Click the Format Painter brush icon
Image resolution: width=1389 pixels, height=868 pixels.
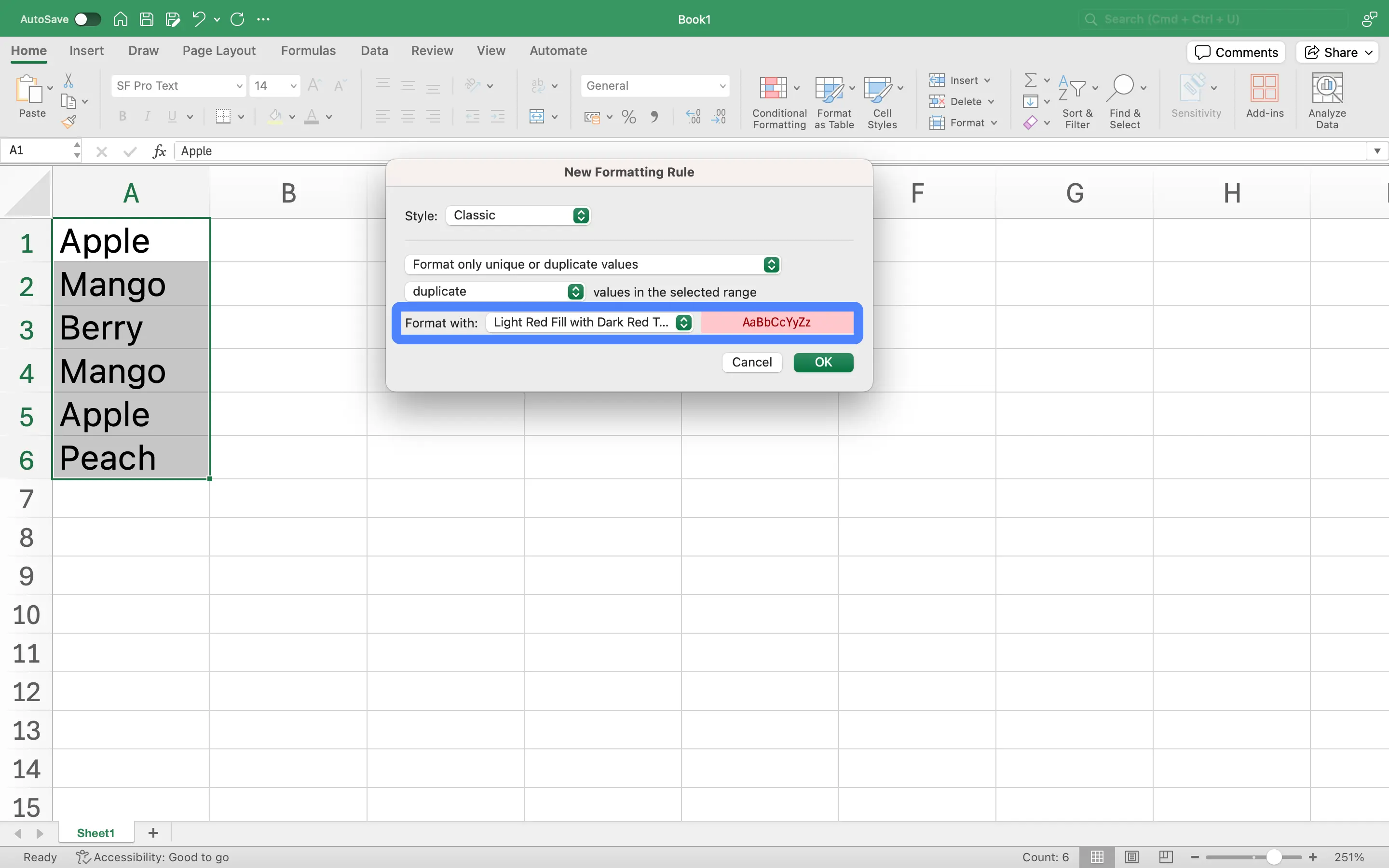(x=68, y=121)
